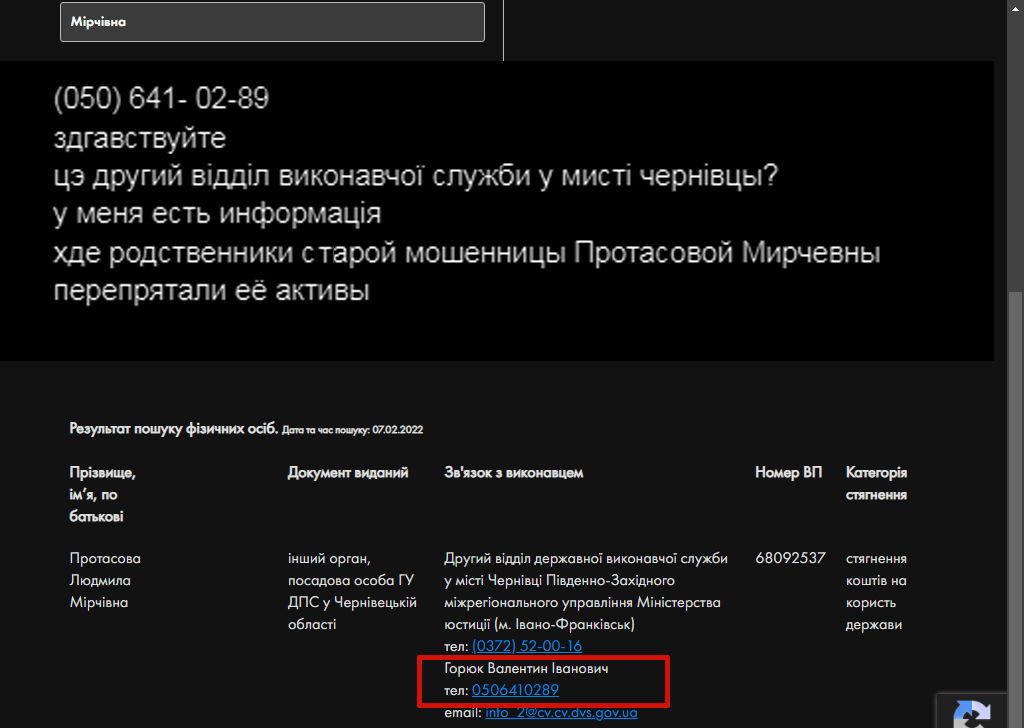1024x728 pixels.
Task: Click the ГУ ДПС у Чернівецькій області cell
Action: point(351,591)
